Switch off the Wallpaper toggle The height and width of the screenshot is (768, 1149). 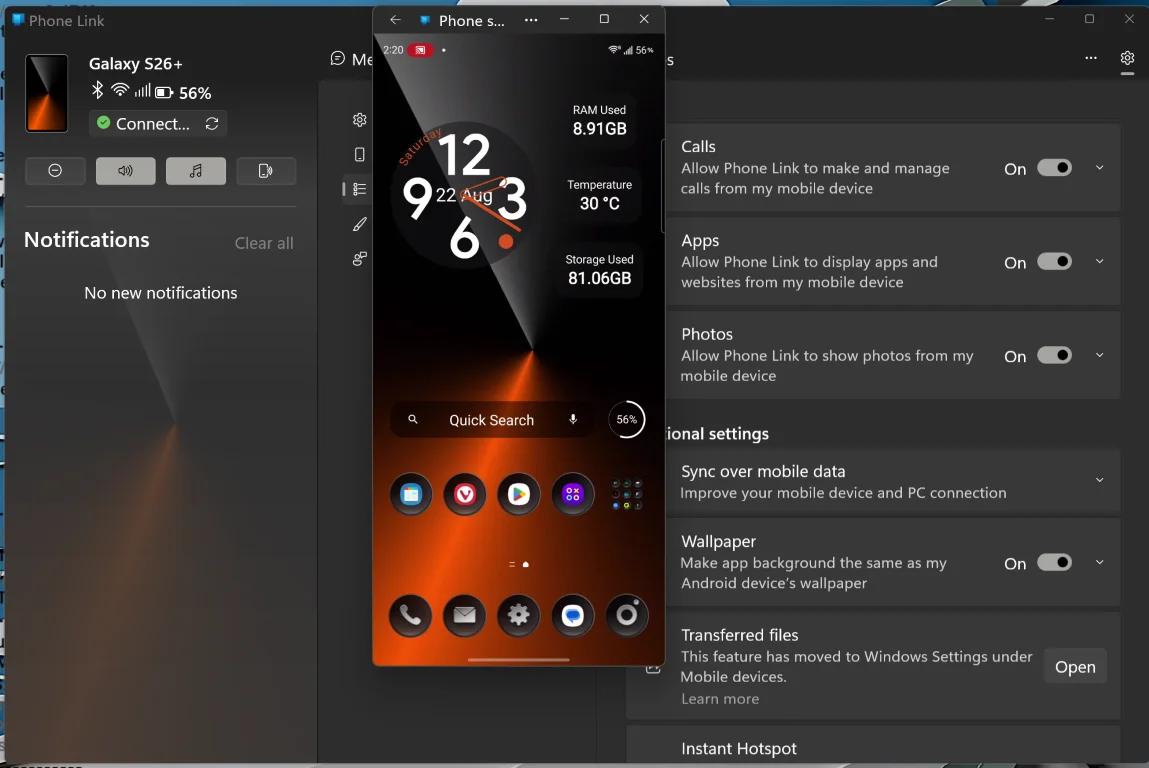click(x=1054, y=562)
